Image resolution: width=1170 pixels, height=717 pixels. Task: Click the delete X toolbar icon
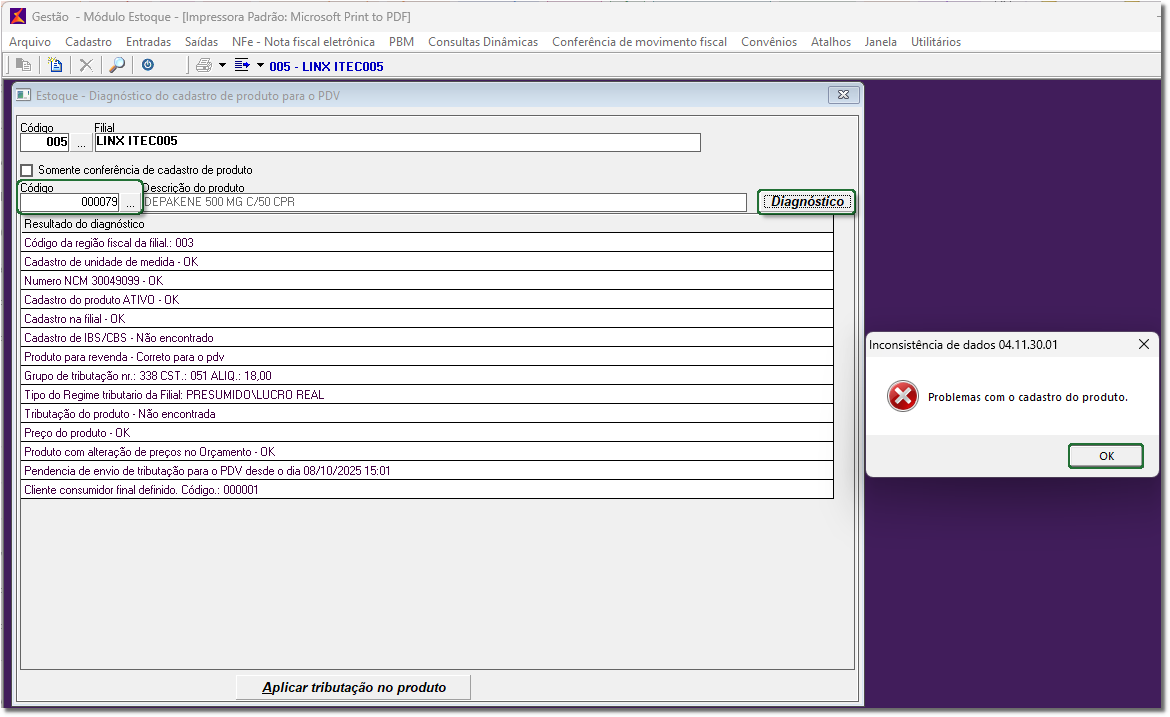[86, 66]
